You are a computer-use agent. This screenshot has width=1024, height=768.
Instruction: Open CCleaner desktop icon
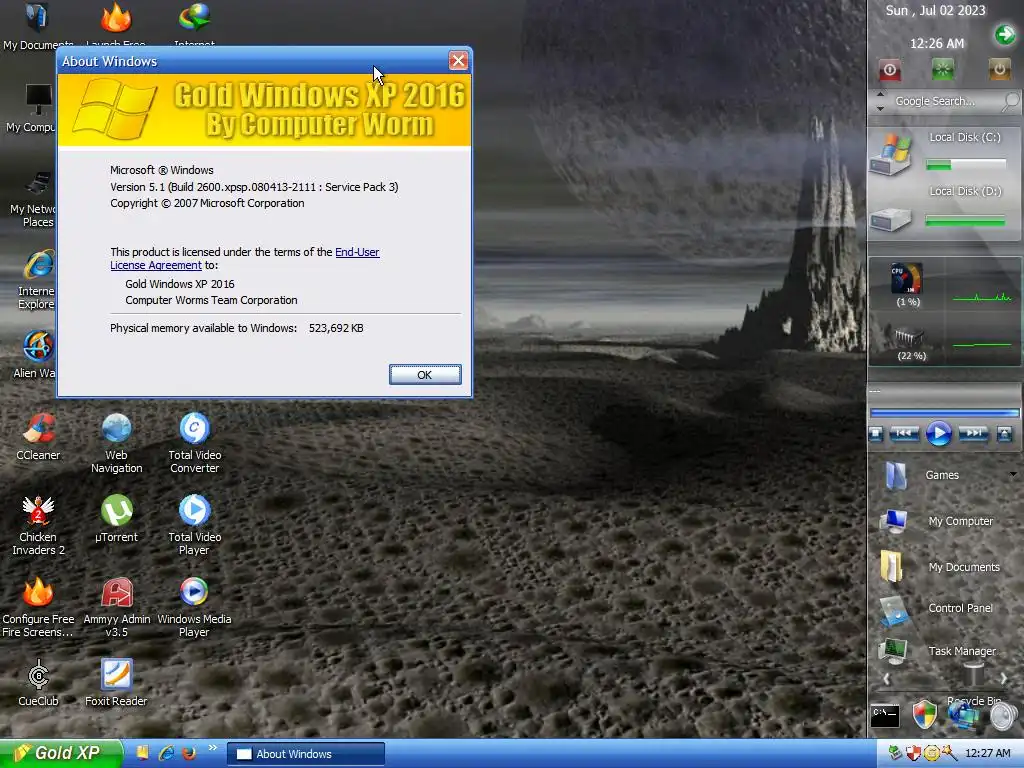click(38, 437)
